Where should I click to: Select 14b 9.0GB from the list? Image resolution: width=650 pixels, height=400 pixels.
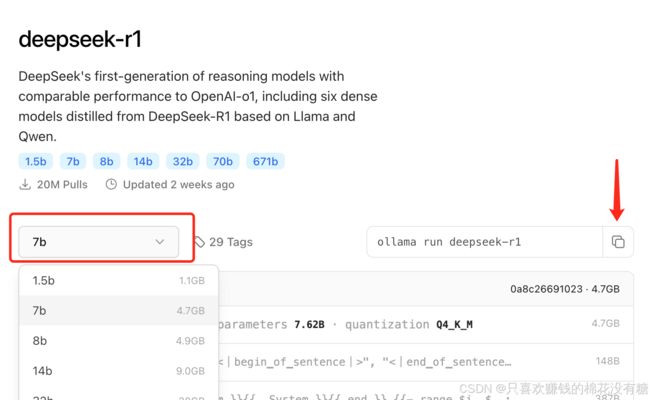click(119, 371)
